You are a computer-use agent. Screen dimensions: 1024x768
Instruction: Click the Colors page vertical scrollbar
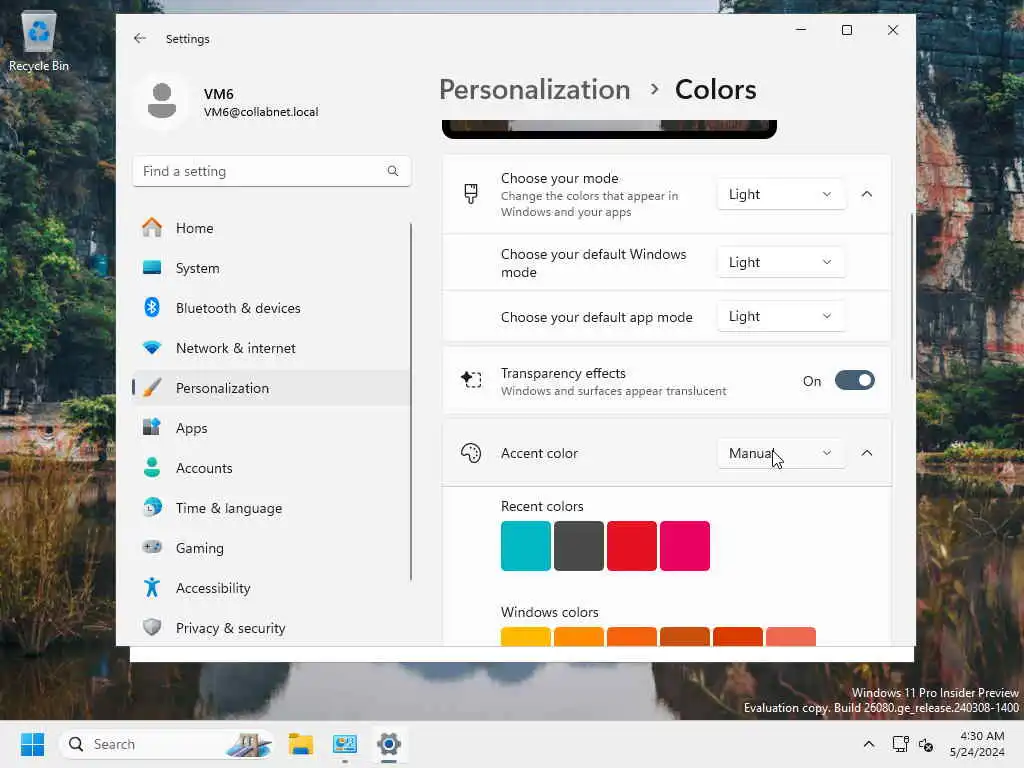[x=912, y=295]
